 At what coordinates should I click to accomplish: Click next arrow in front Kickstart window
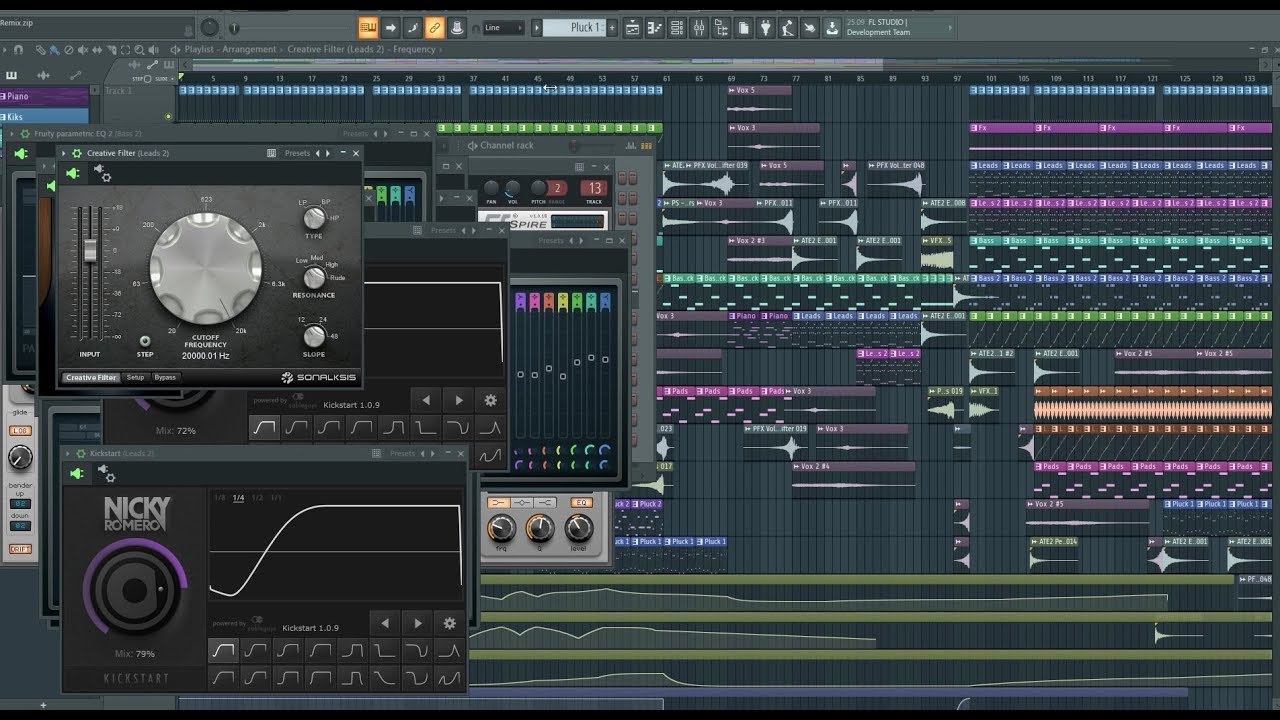[x=418, y=623]
